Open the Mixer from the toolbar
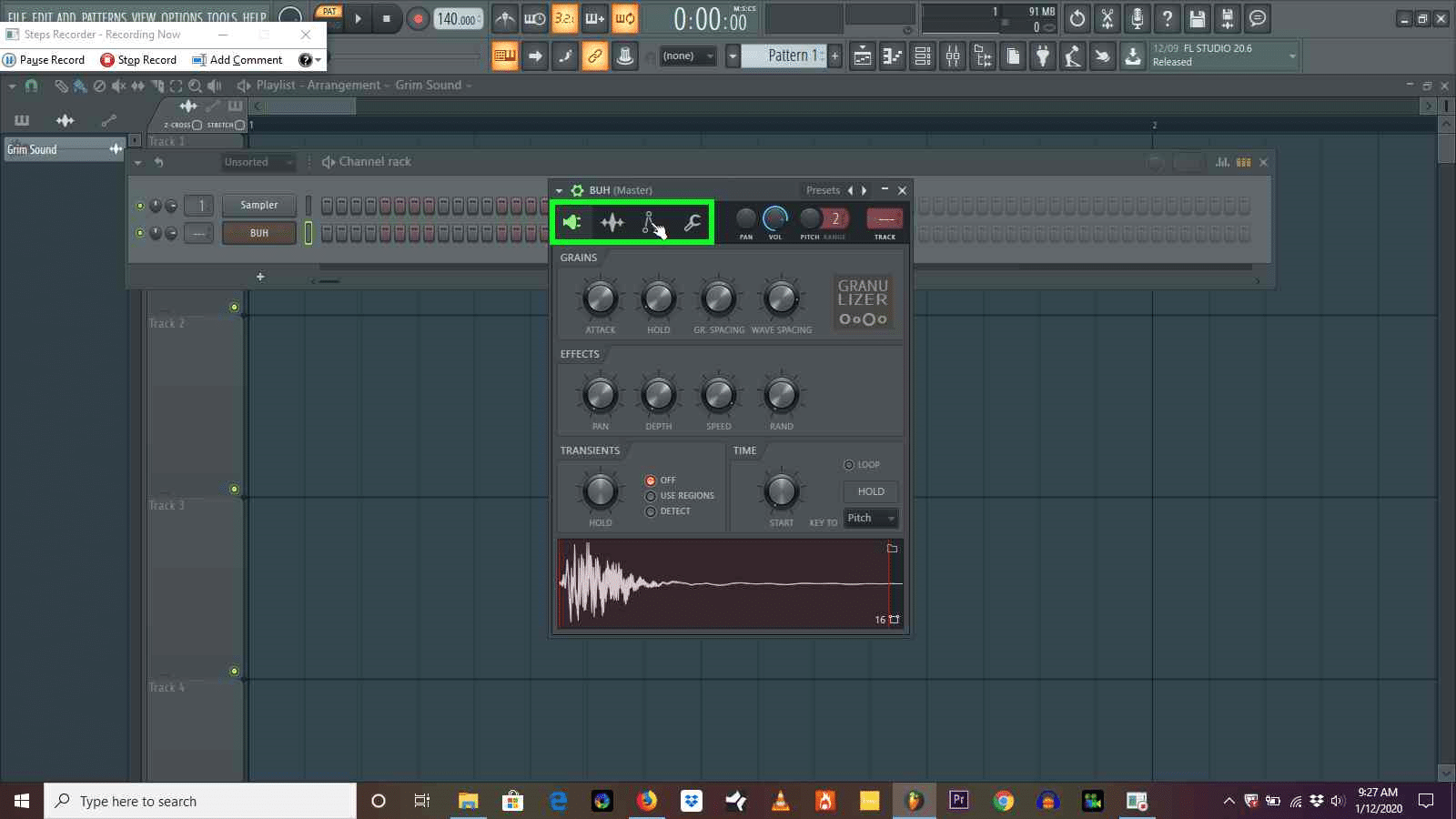1456x819 pixels. (x=953, y=56)
